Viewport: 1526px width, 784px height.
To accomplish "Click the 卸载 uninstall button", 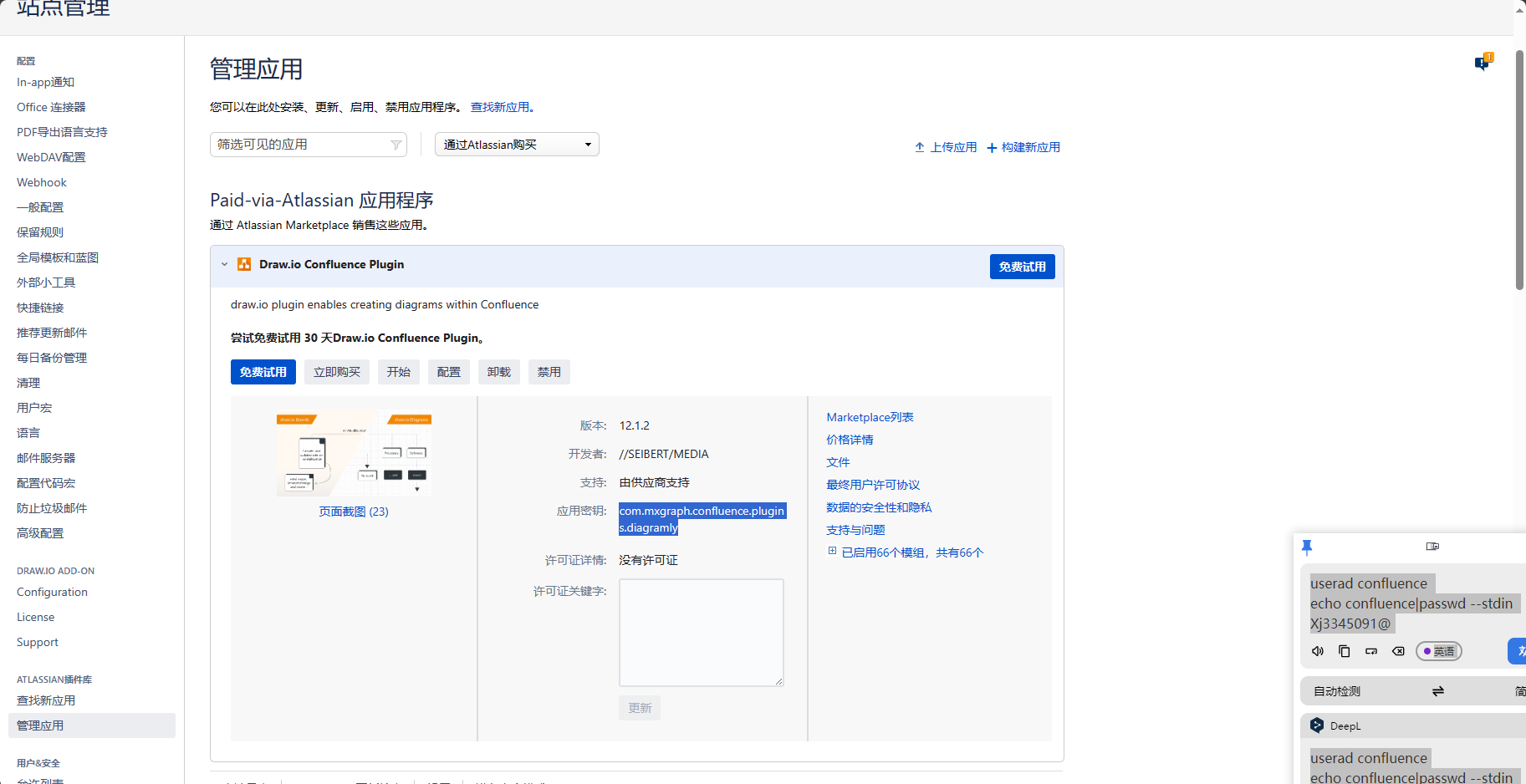I will click(499, 372).
